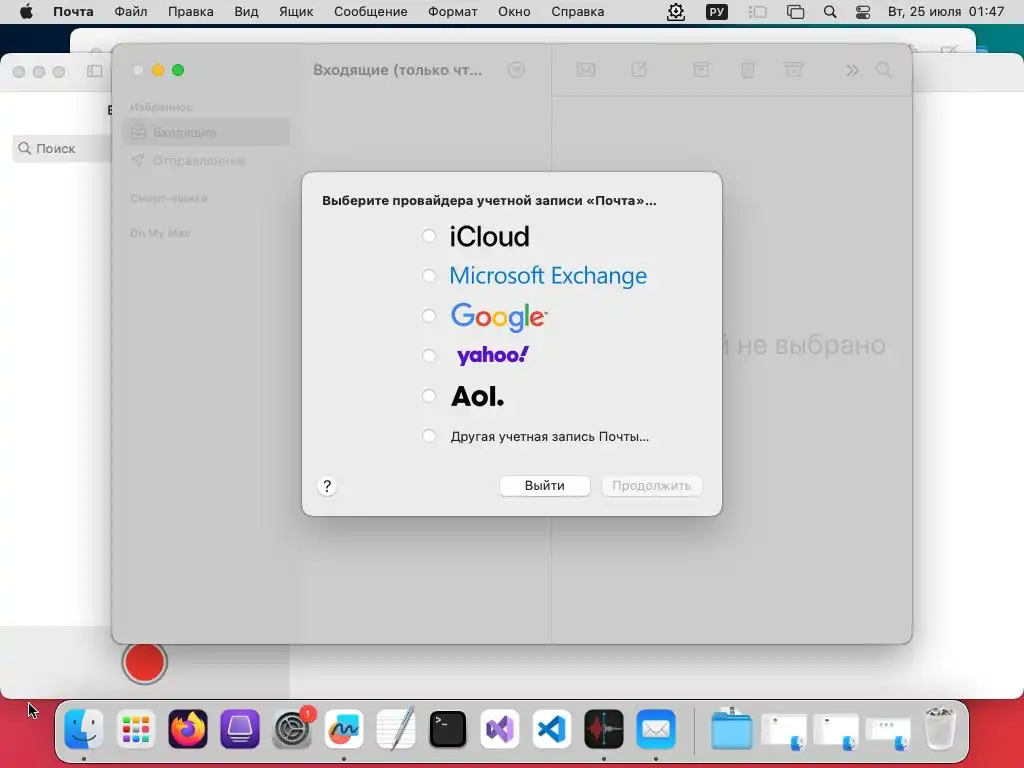This screenshot has height=768, width=1024.
Task: Open Voice Memos from the Dock
Action: click(604, 729)
